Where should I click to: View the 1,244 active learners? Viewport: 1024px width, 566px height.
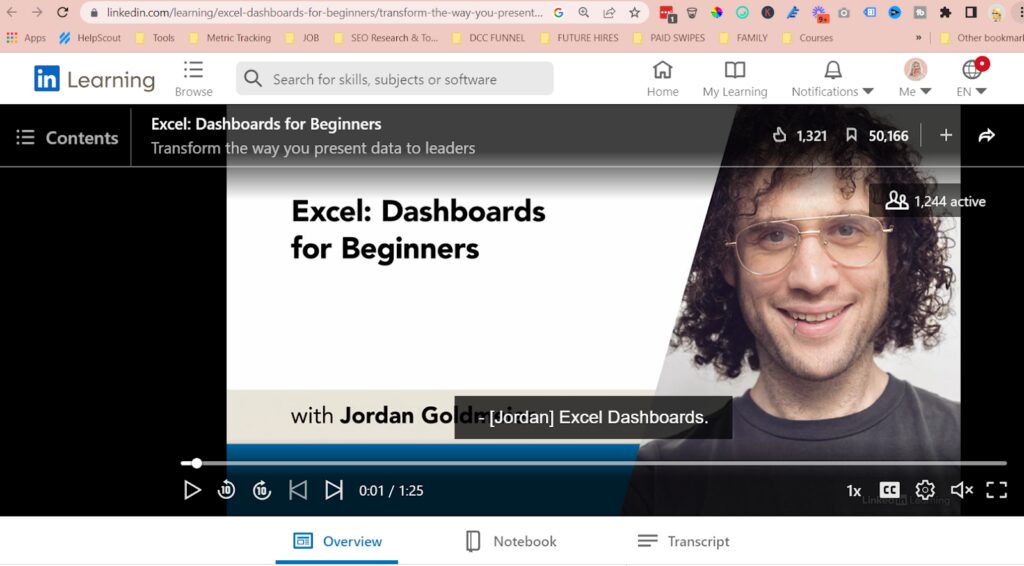coord(935,201)
